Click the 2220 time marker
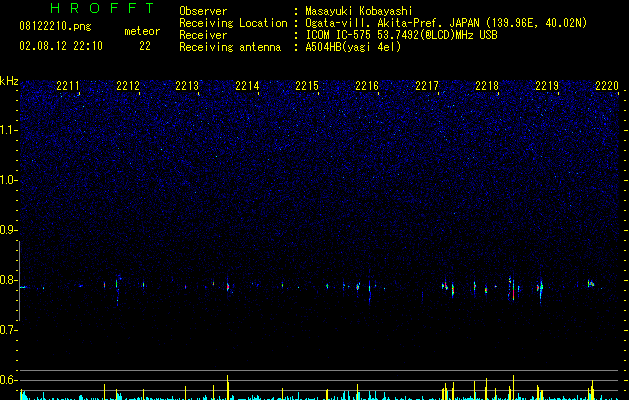 (x=607, y=86)
